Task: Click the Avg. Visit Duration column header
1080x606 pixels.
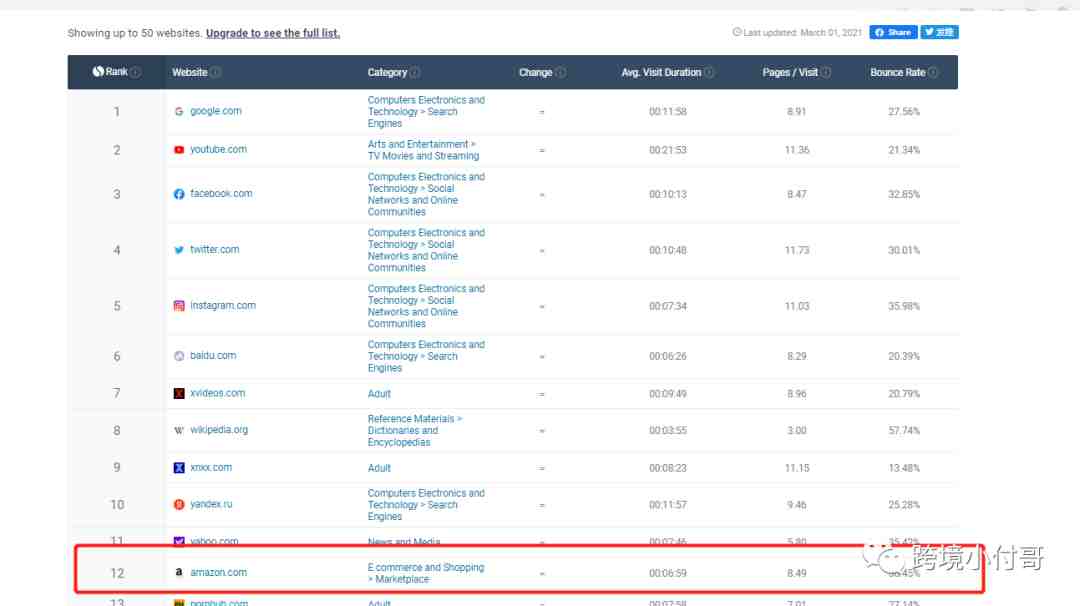Action: [661, 72]
